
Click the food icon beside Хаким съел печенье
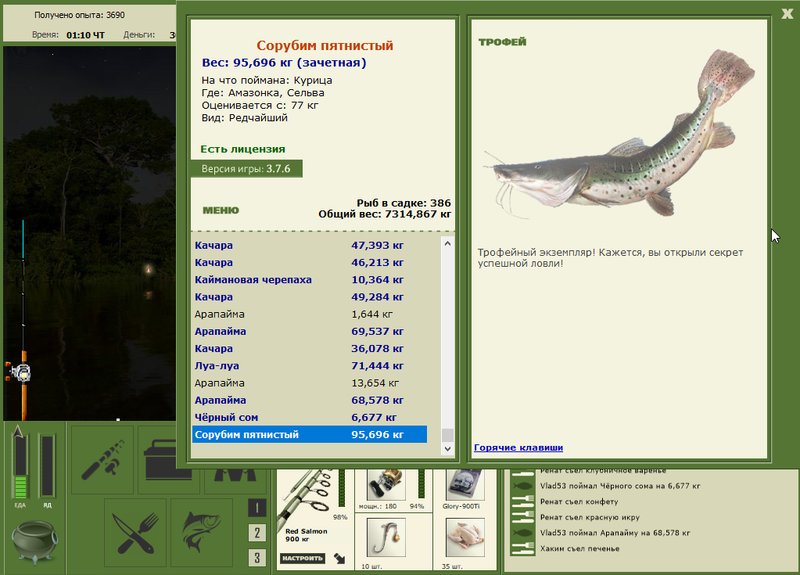522,549
